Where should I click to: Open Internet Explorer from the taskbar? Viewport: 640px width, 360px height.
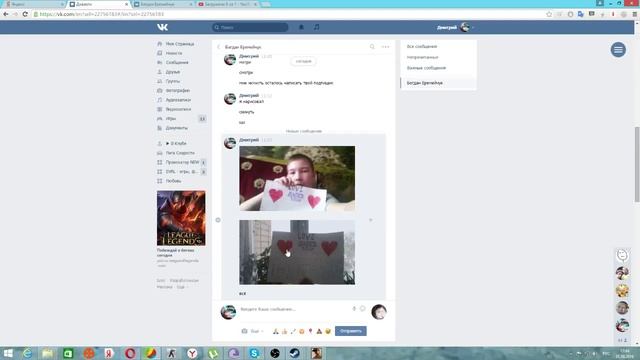[27, 353]
